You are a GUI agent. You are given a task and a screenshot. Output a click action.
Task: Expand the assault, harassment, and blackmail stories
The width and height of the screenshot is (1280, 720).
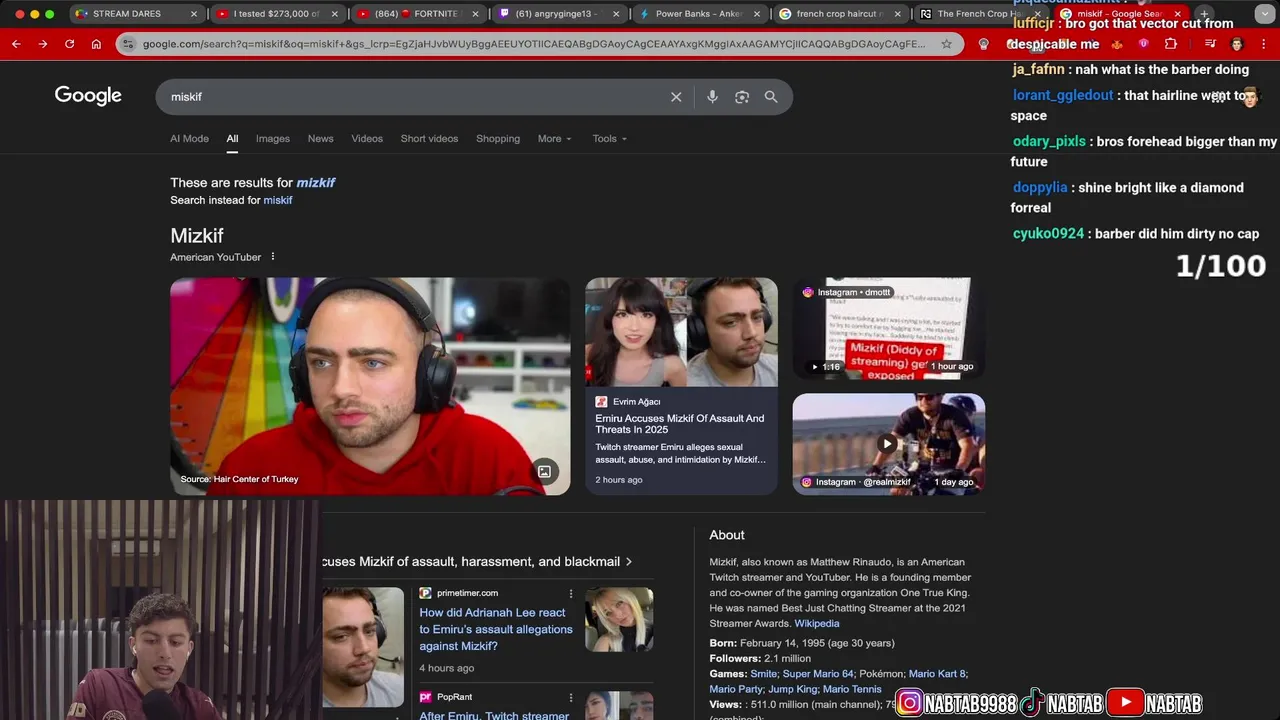coord(478,562)
